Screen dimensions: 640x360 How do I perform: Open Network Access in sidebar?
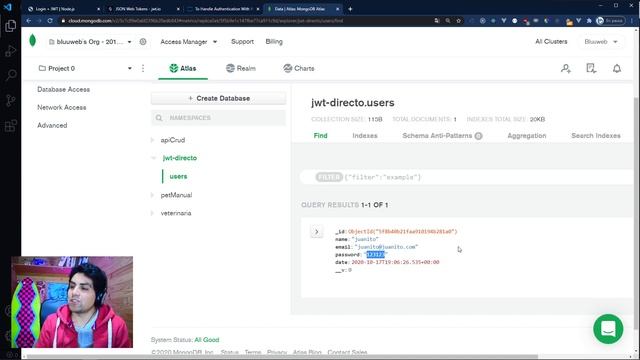[x=62, y=107]
